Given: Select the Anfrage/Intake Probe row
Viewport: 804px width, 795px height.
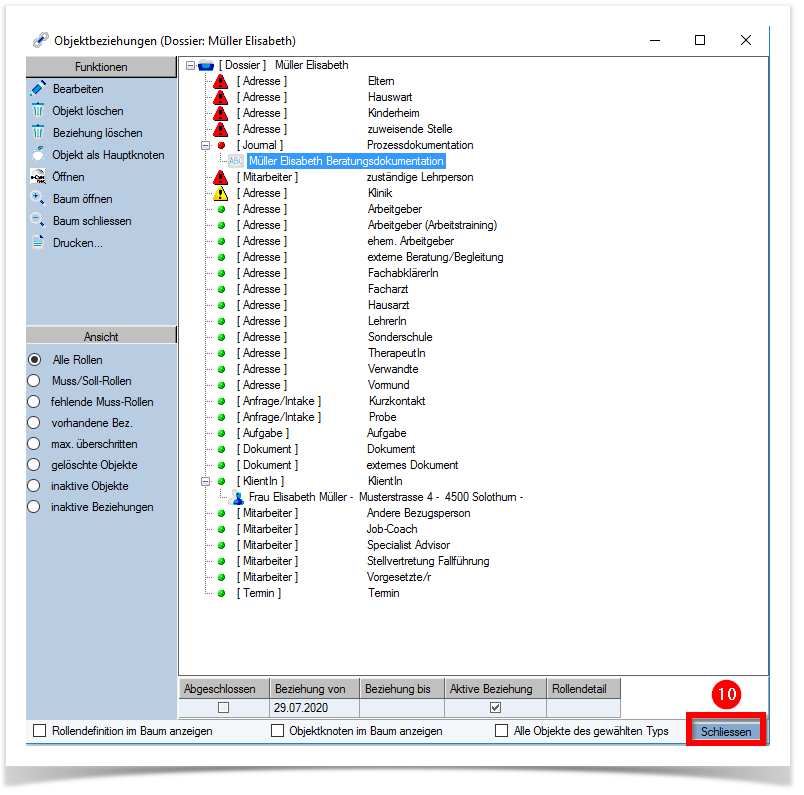Looking at the screenshot, I should 316,417.
